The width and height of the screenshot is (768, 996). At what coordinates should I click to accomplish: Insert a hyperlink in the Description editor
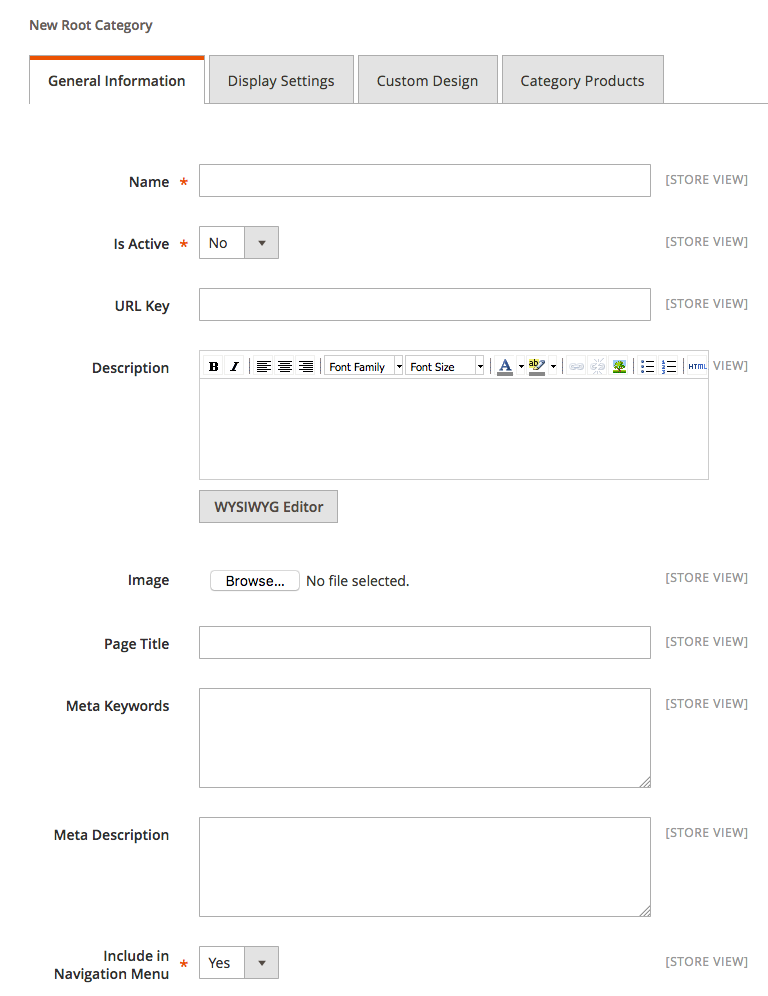tap(575, 365)
